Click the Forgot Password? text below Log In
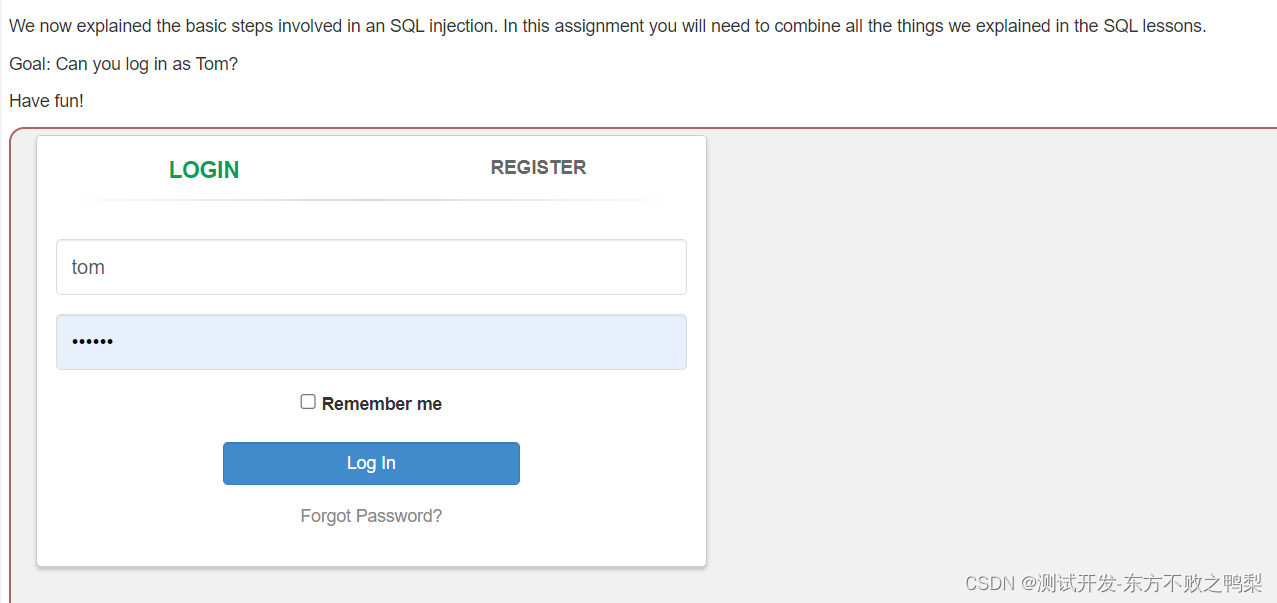Image resolution: width=1277 pixels, height=603 pixels. (371, 515)
